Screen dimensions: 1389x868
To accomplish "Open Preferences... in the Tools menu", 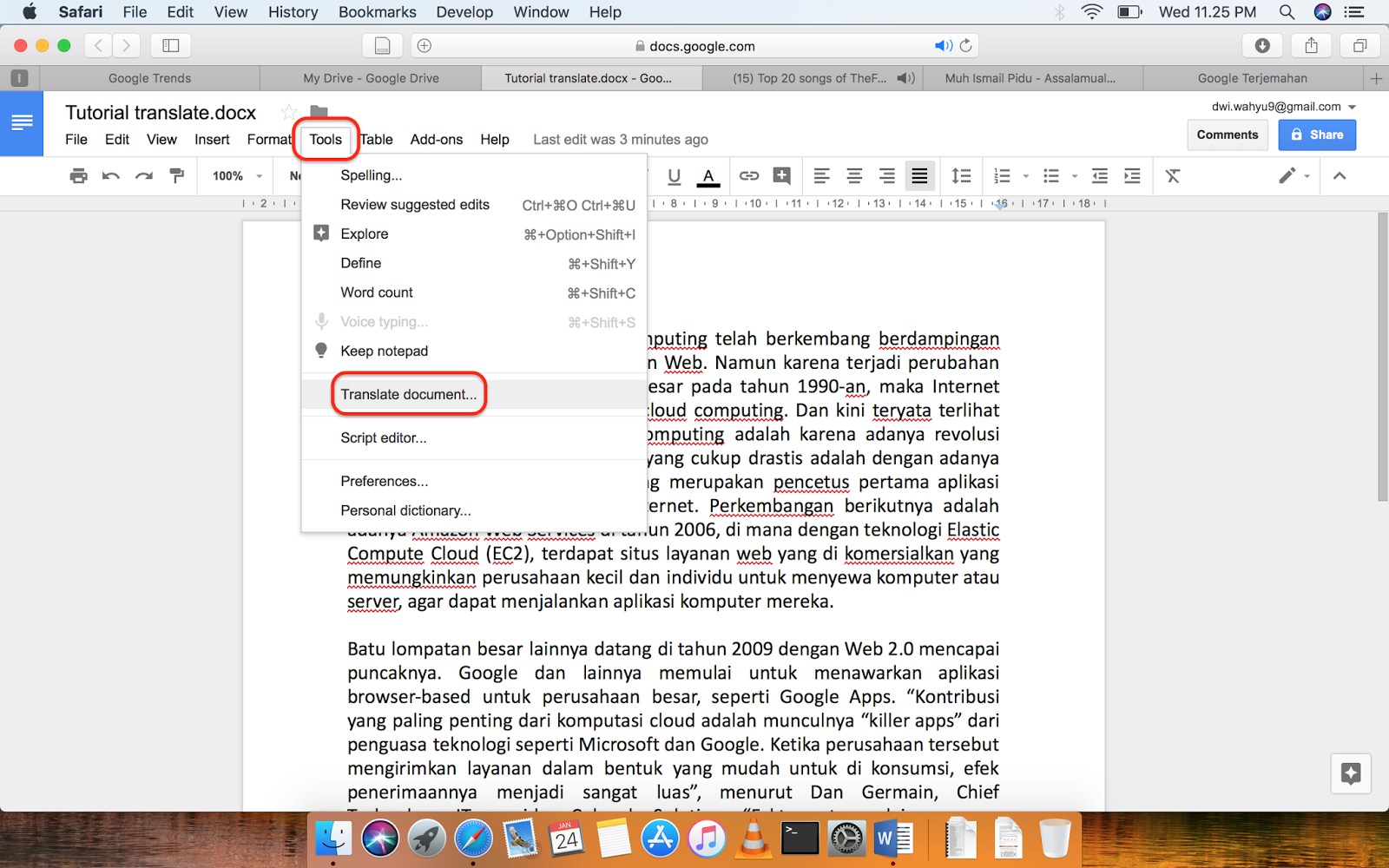I will 474,481.
